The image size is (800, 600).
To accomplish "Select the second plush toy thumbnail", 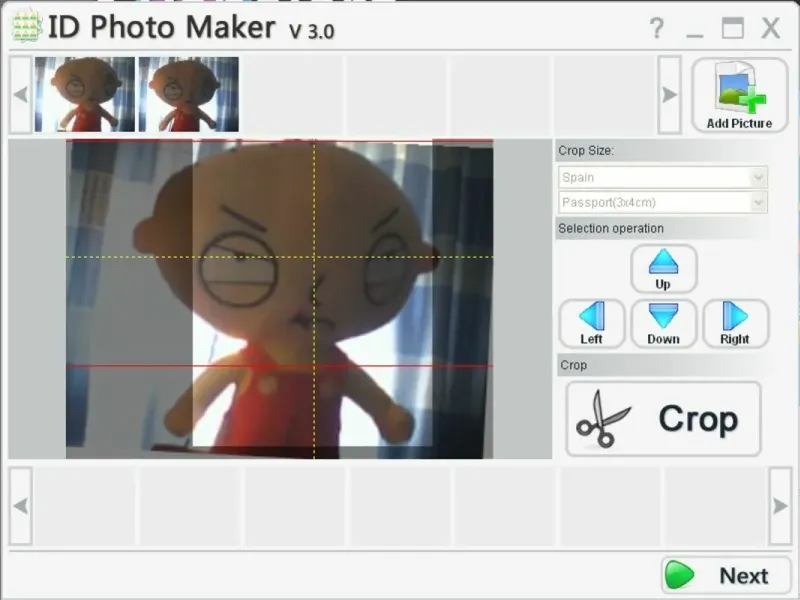I will (189, 94).
